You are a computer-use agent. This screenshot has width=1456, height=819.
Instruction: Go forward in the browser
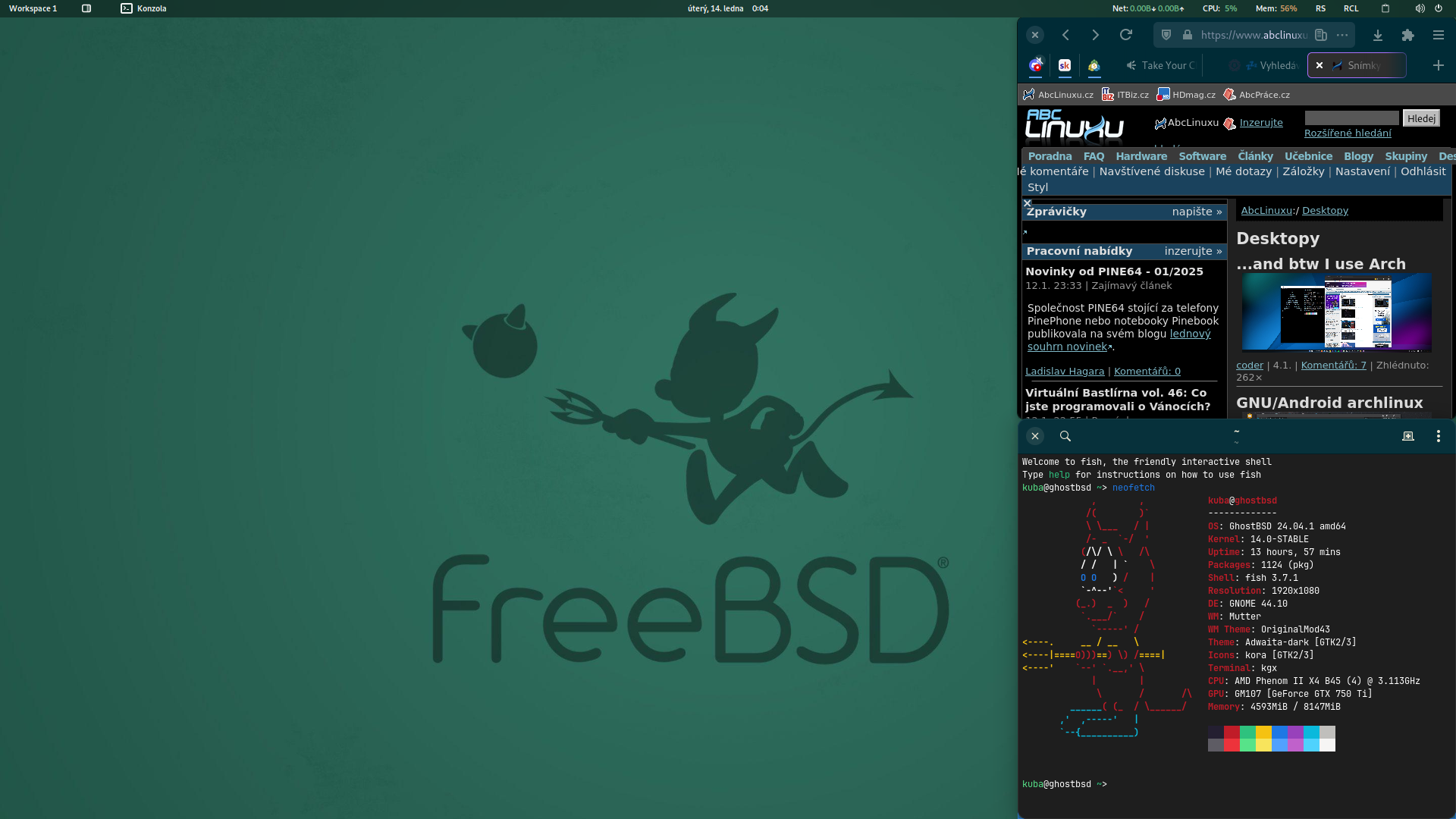pyautogui.click(x=1095, y=35)
